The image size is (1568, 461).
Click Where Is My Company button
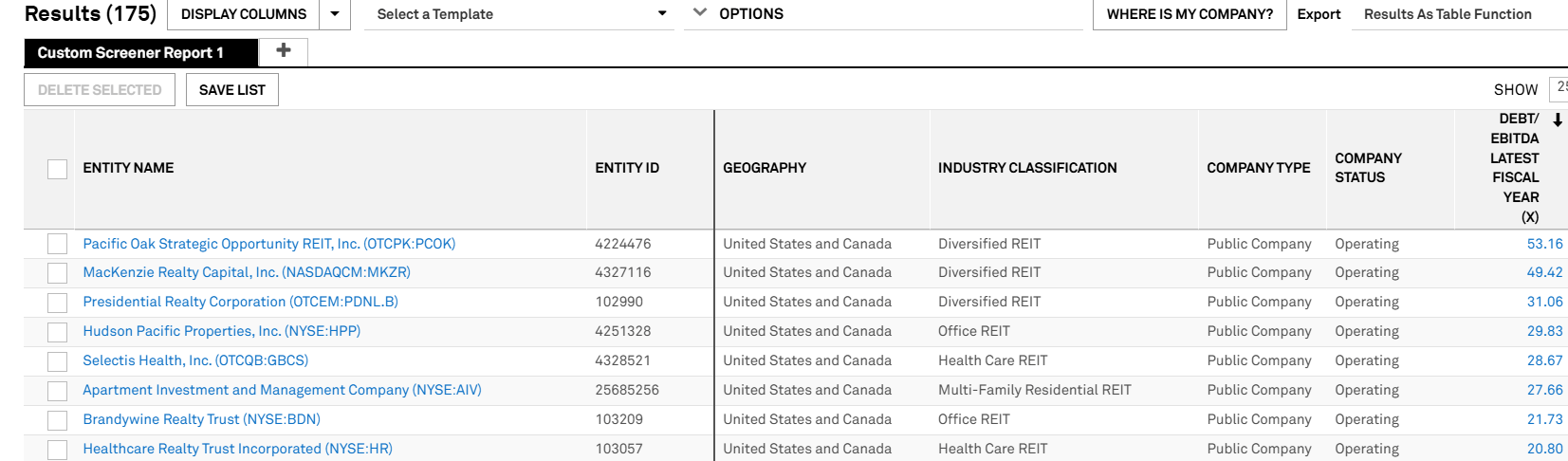point(1190,14)
